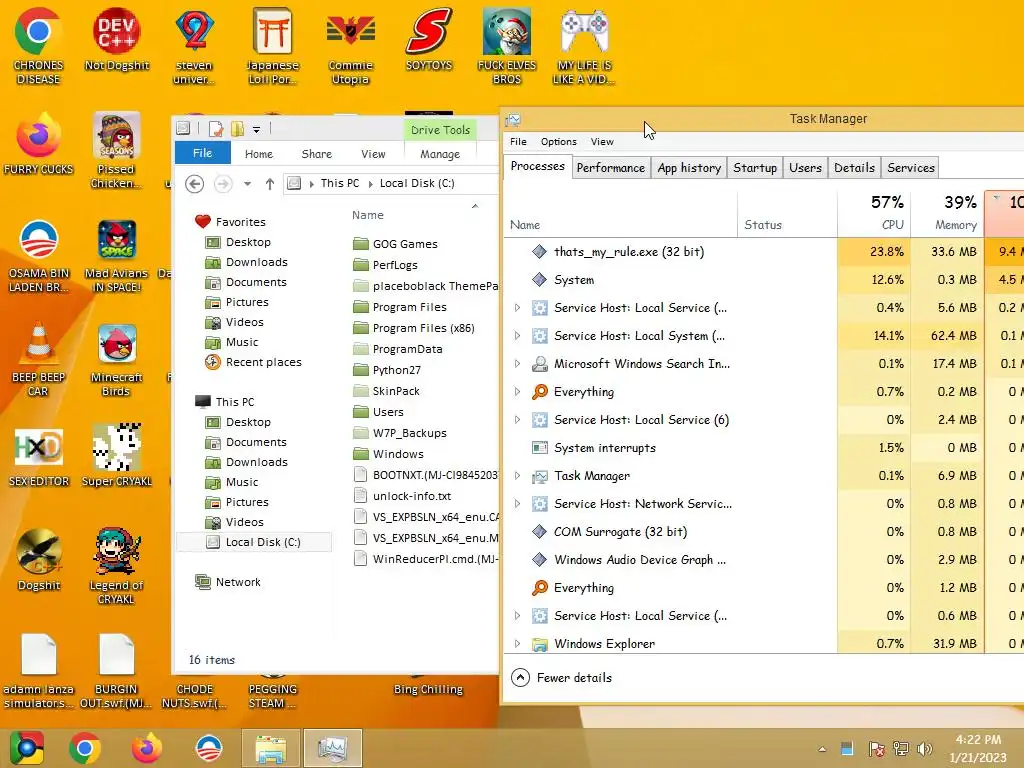
Task: Expand the Task Manager process row
Action: click(x=517, y=476)
